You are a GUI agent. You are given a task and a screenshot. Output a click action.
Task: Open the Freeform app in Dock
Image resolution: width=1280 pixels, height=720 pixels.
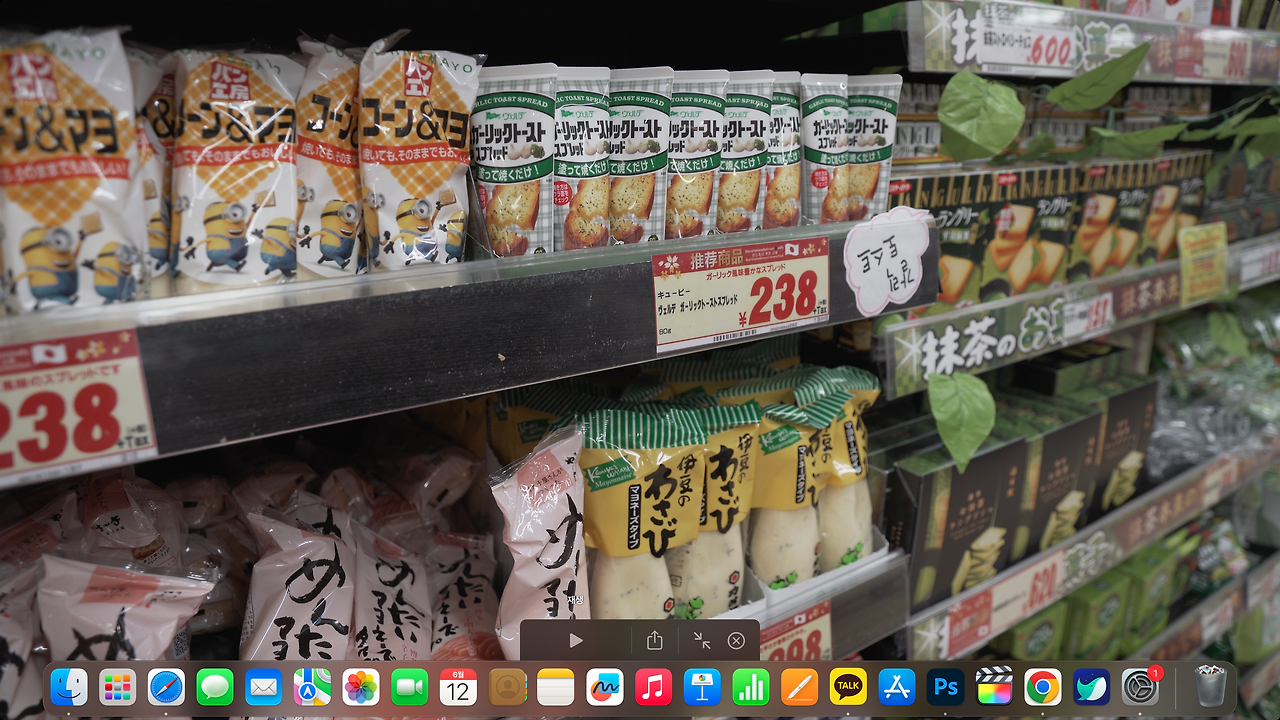pyautogui.click(x=604, y=687)
